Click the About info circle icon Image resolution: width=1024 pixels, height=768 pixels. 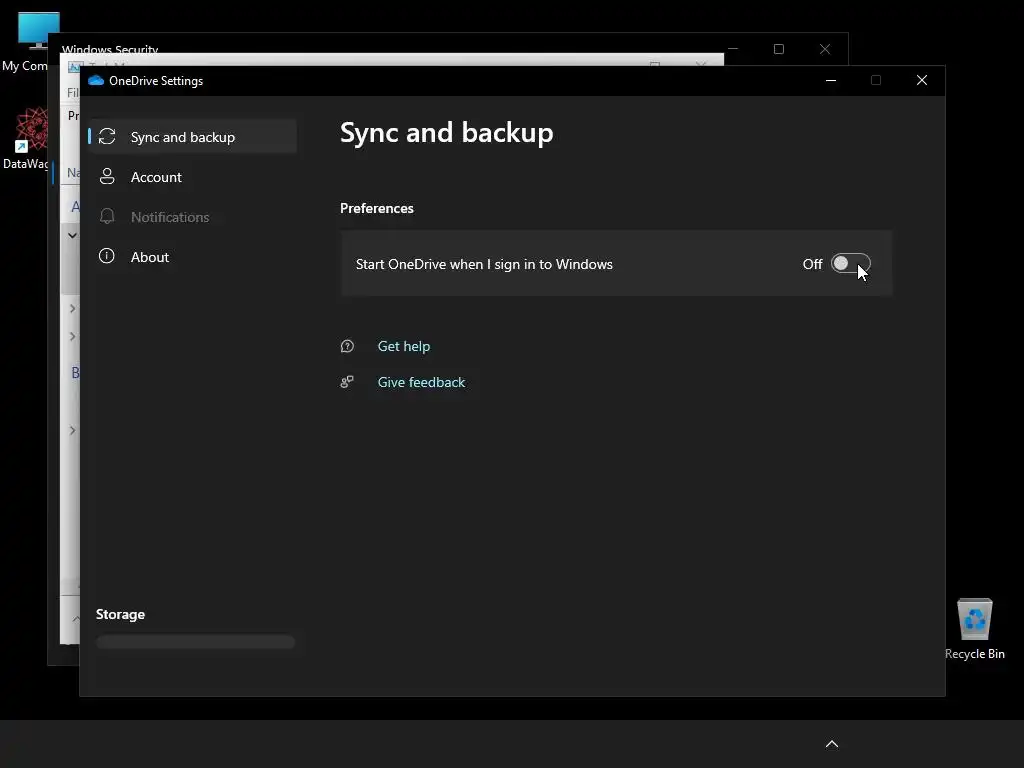[107, 257]
